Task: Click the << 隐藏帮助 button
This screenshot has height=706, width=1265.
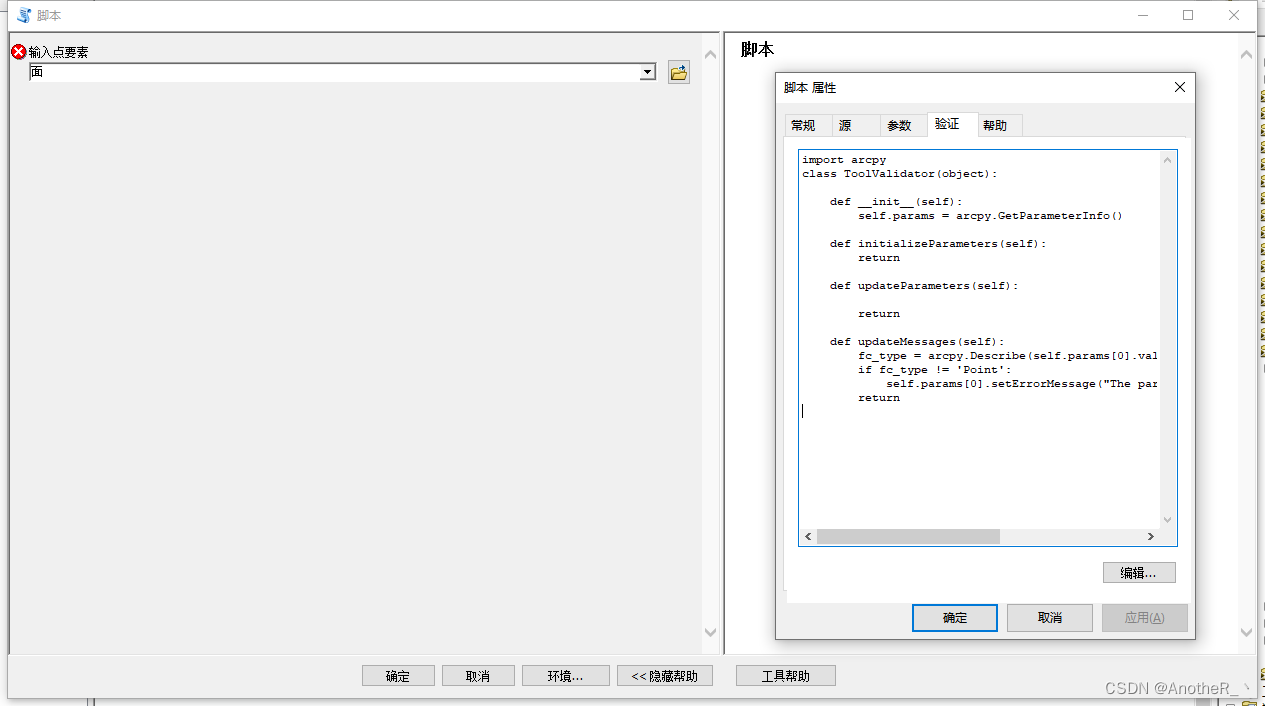Action: tap(665, 676)
